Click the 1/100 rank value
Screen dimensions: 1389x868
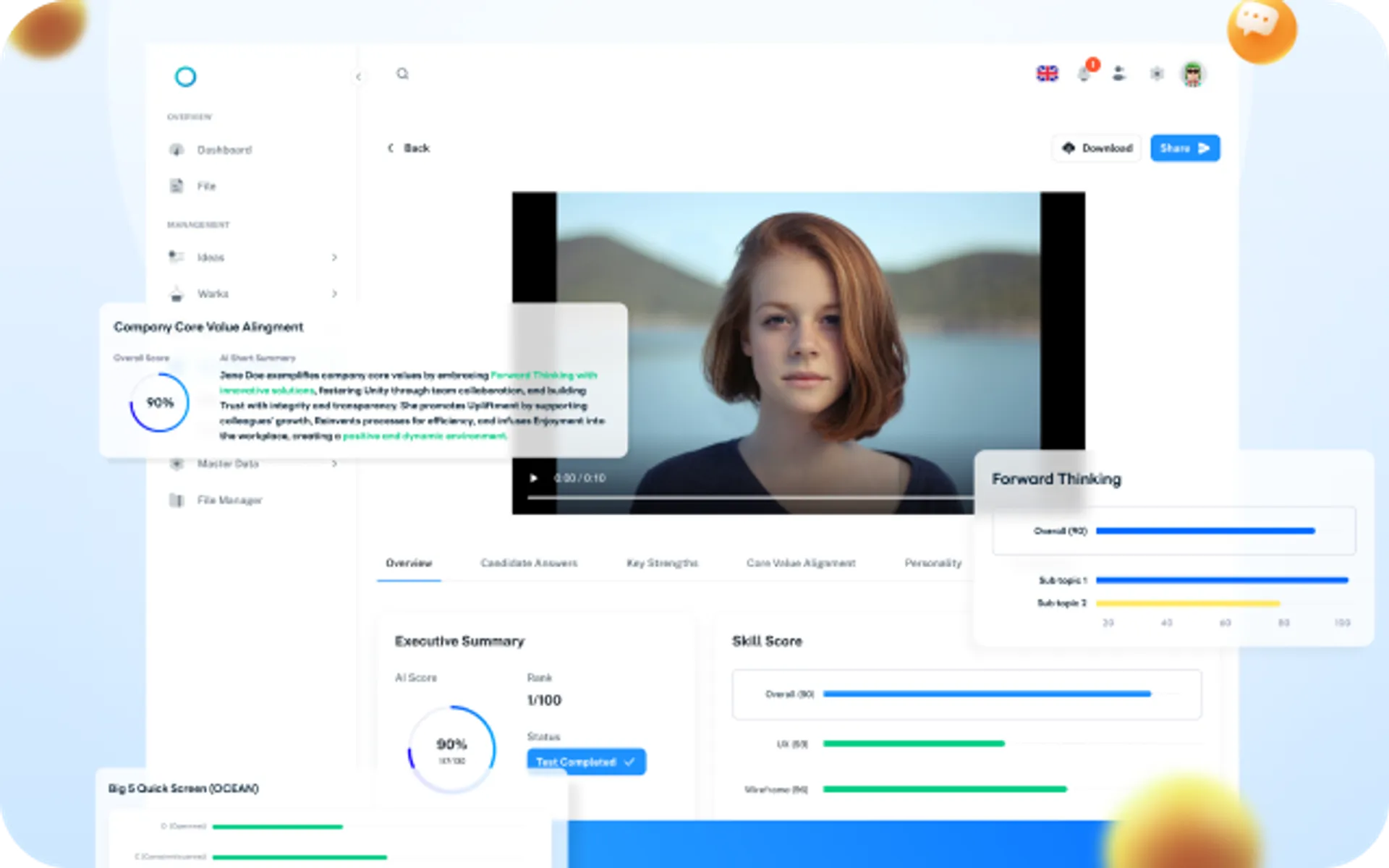pyautogui.click(x=544, y=700)
